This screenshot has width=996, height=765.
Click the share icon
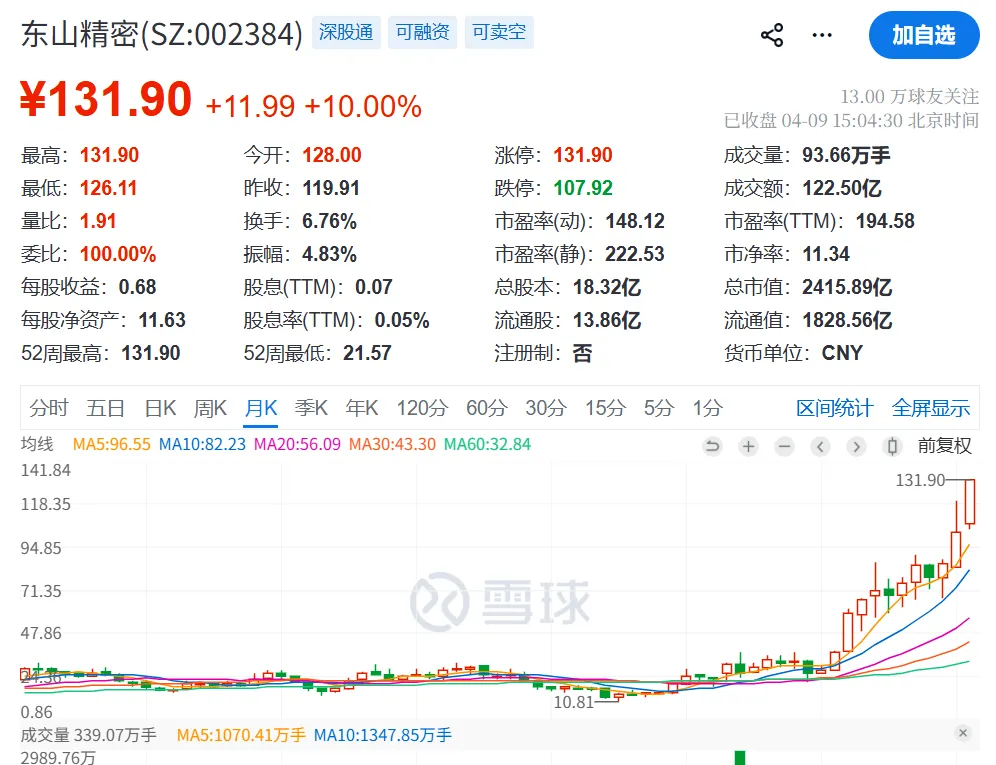770,34
